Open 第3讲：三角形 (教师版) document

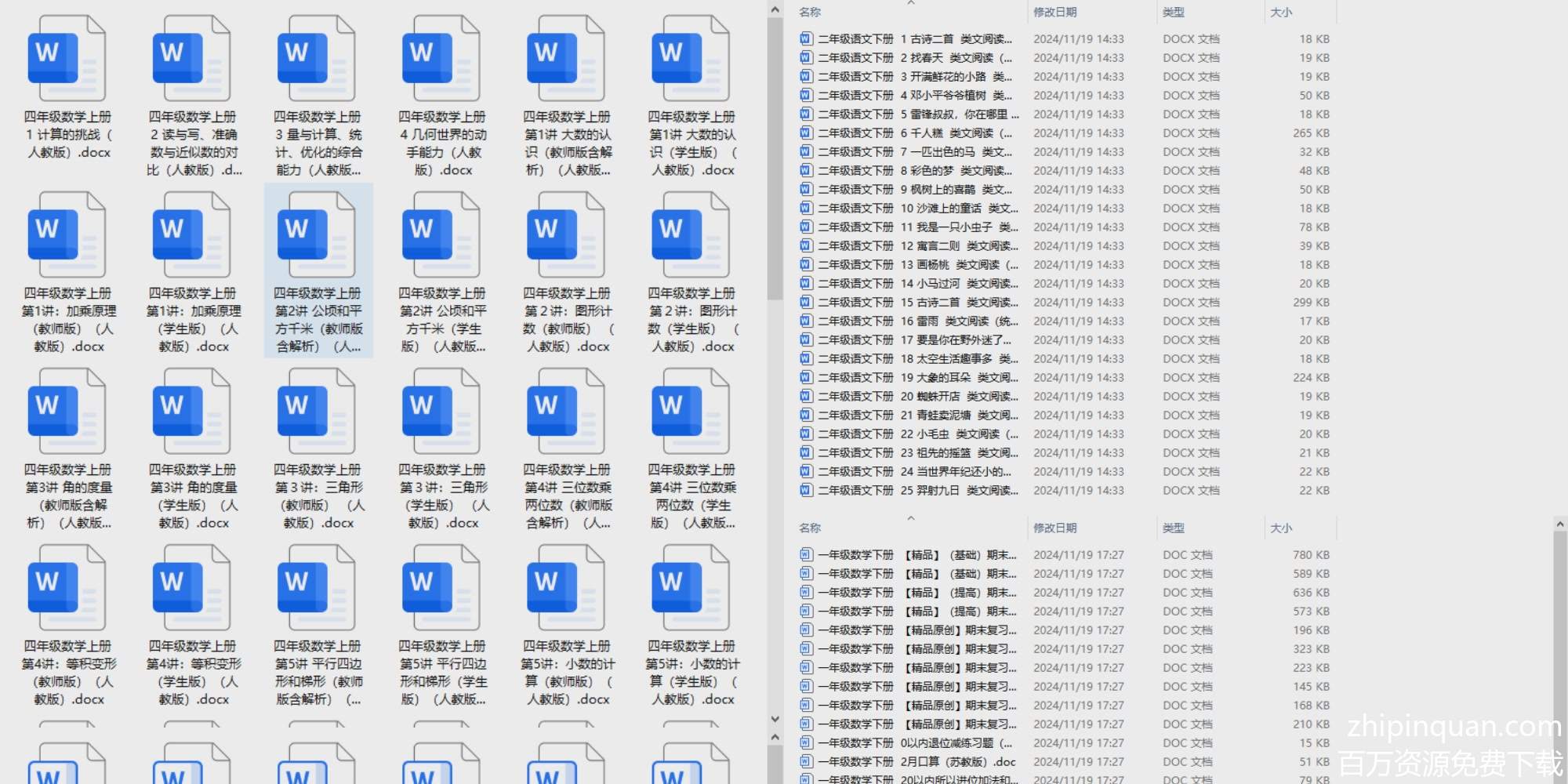pyautogui.click(x=318, y=412)
